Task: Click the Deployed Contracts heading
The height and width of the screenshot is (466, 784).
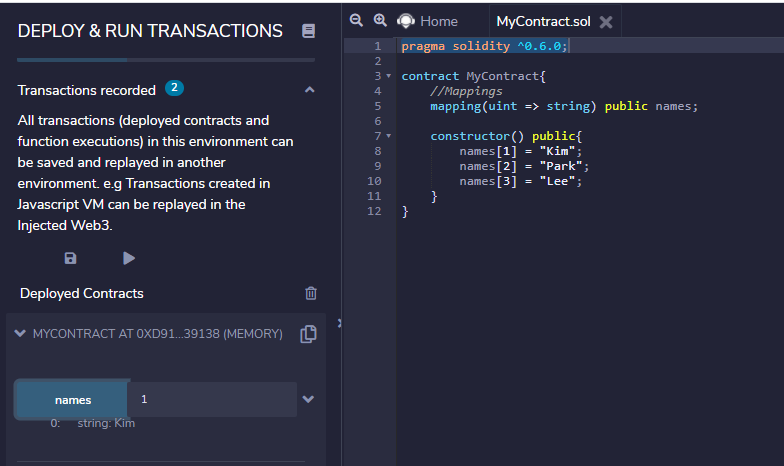Action: tap(82, 294)
